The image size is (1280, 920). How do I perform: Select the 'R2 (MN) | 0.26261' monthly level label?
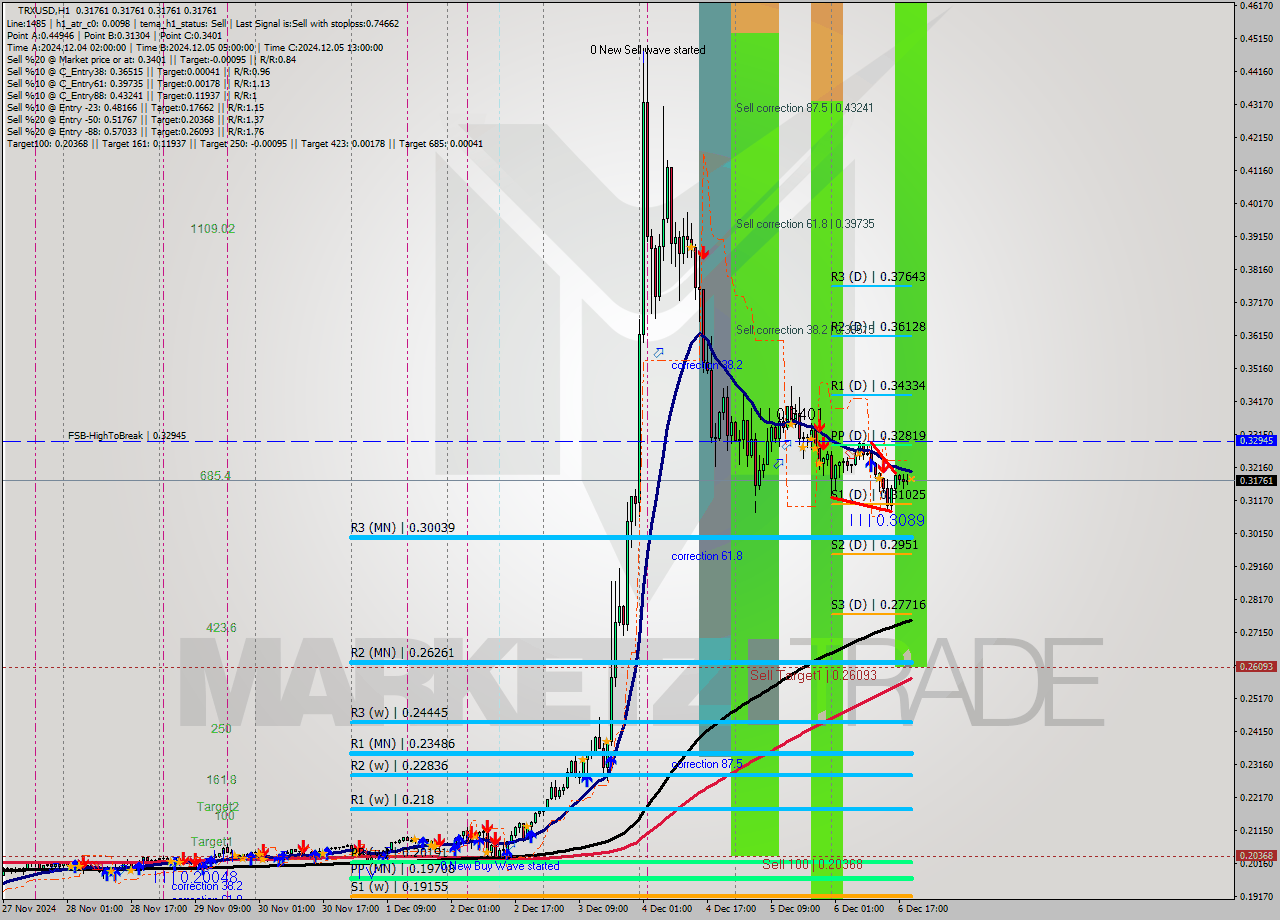click(x=403, y=653)
